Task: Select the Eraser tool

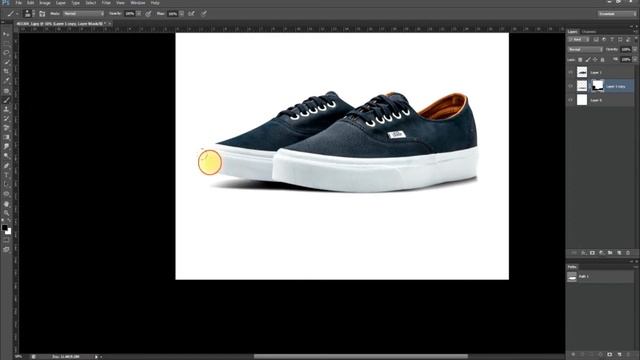Action: click(6, 128)
